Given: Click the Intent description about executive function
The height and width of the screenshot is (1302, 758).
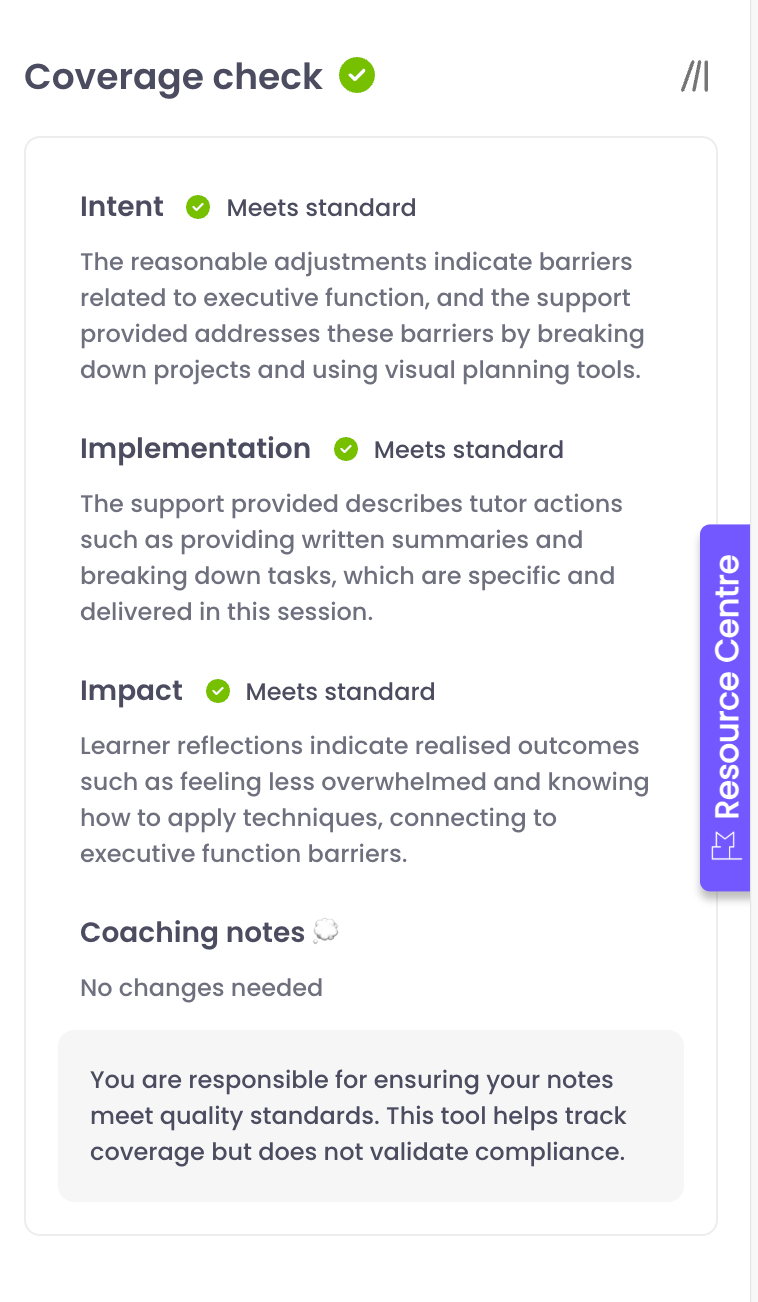Looking at the screenshot, I should pyautogui.click(x=360, y=316).
